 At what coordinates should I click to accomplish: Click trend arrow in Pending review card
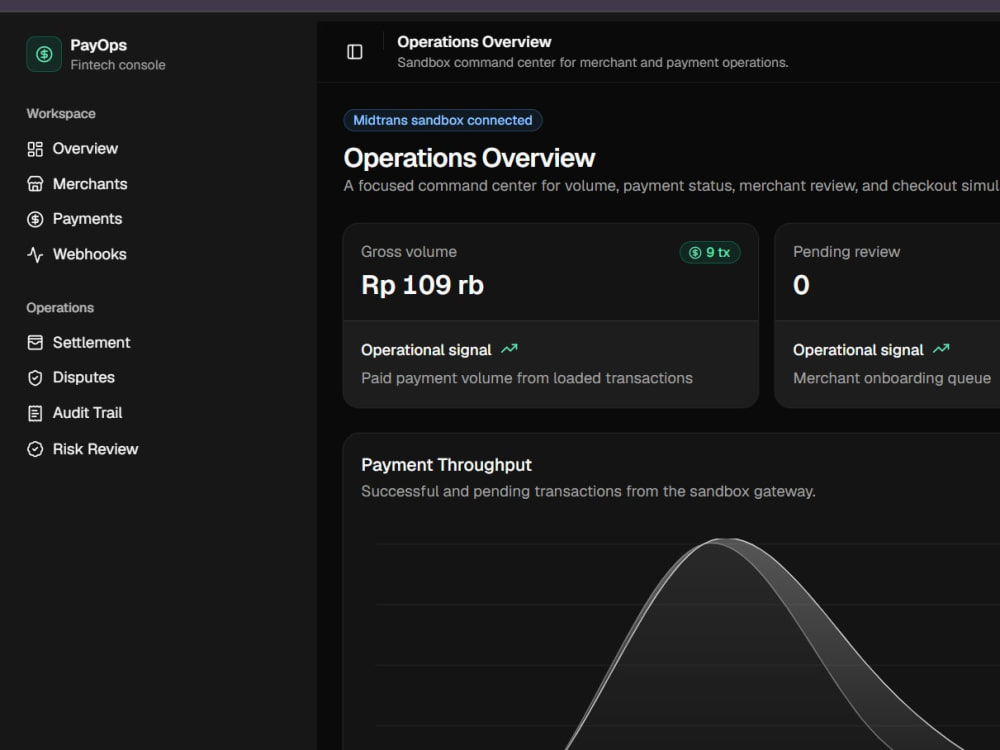[941, 349]
